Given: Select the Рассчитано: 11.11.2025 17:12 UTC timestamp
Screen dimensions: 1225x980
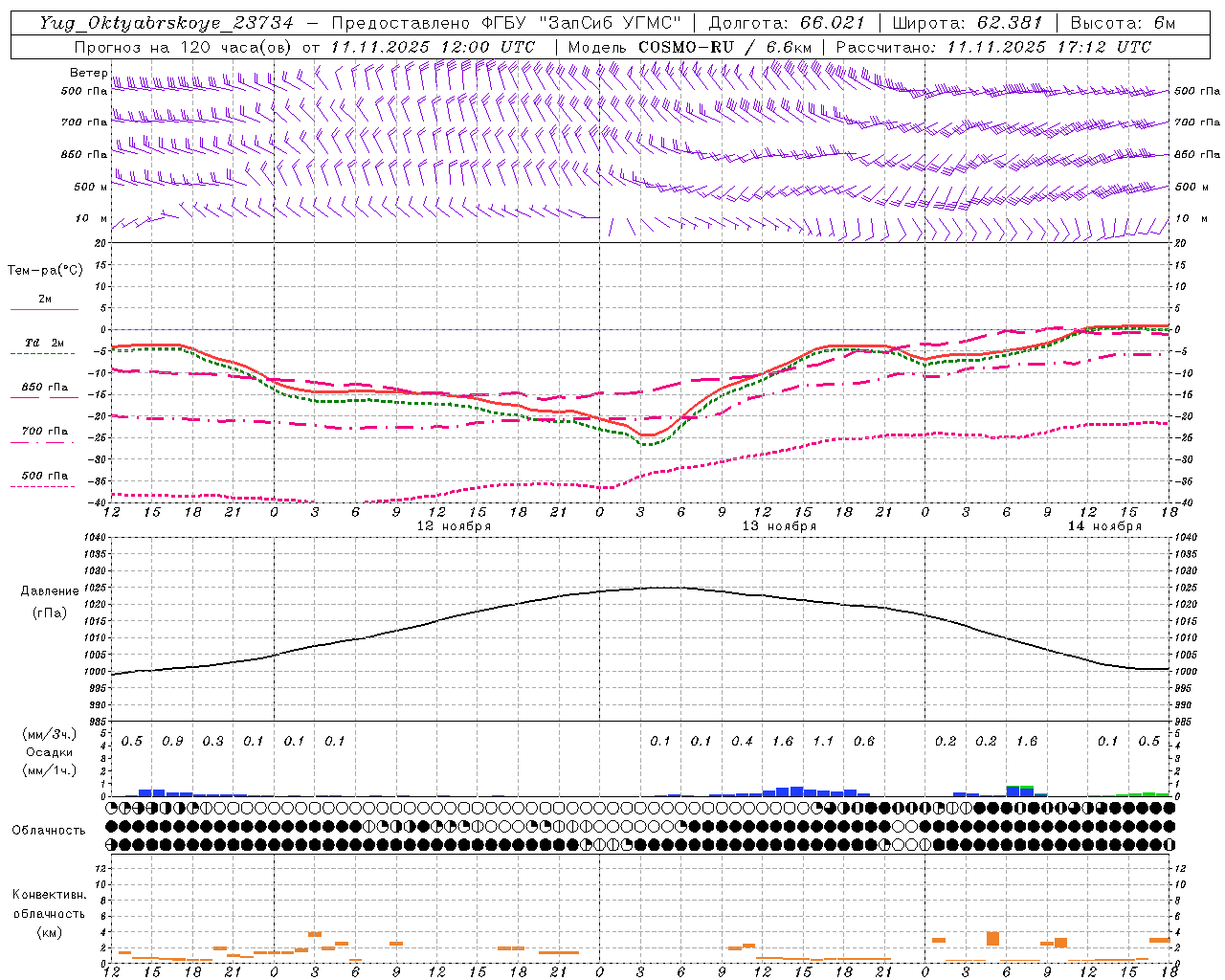Looking at the screenshot, I should click(x=993, y=47).
